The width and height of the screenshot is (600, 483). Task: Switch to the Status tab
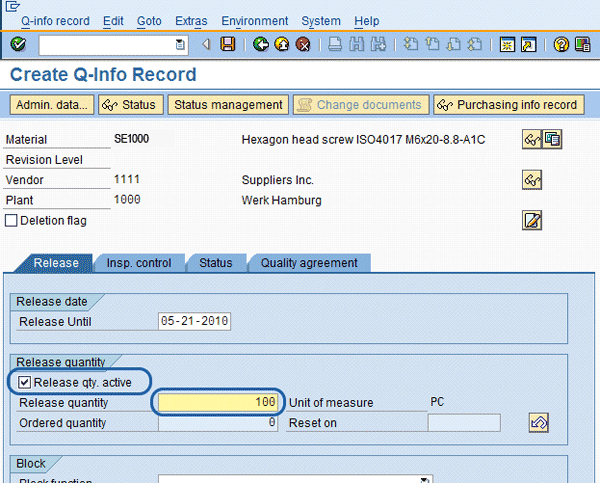[216, 263]
